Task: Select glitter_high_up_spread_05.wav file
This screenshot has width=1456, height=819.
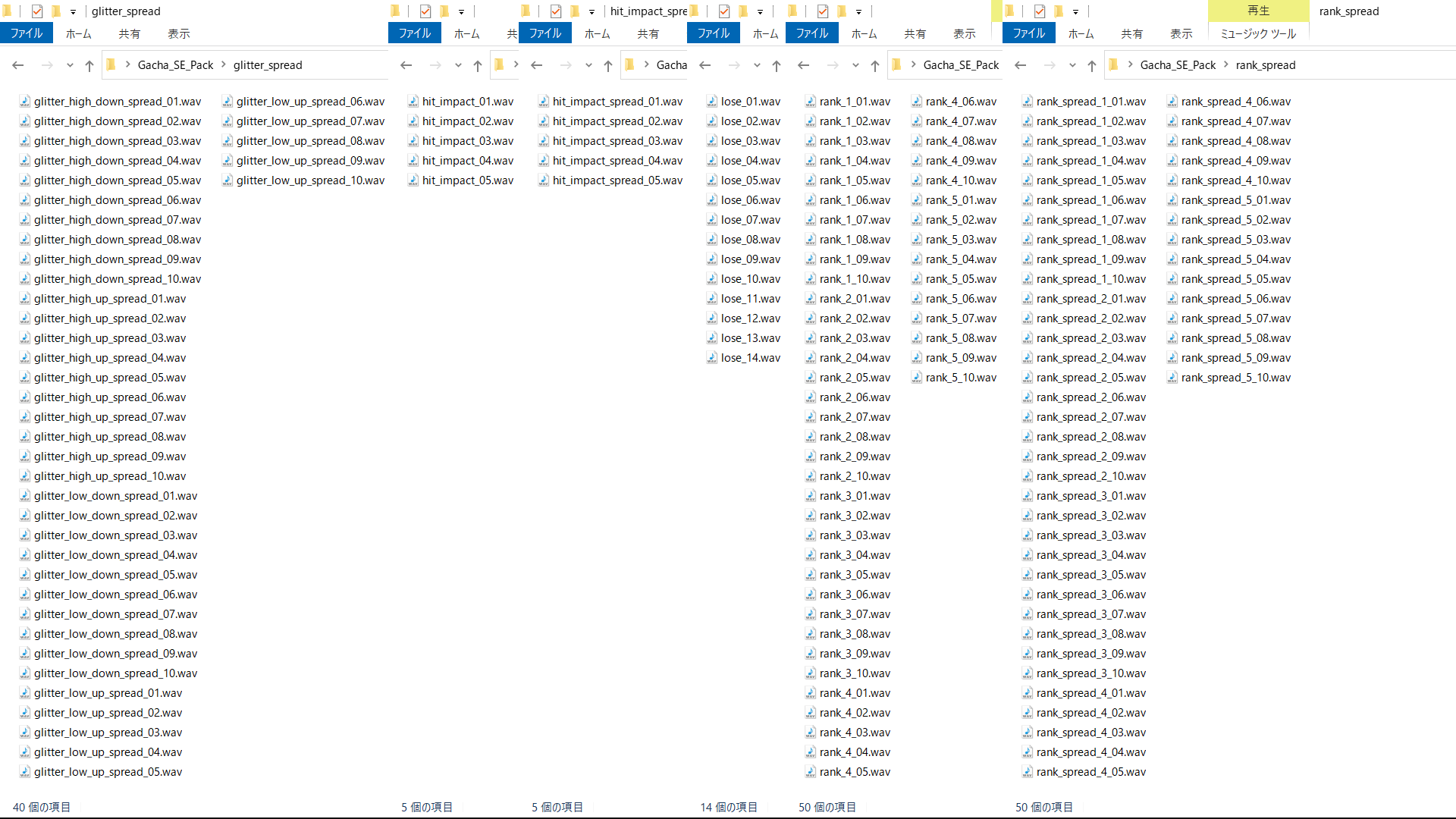Action: [110, 378]
